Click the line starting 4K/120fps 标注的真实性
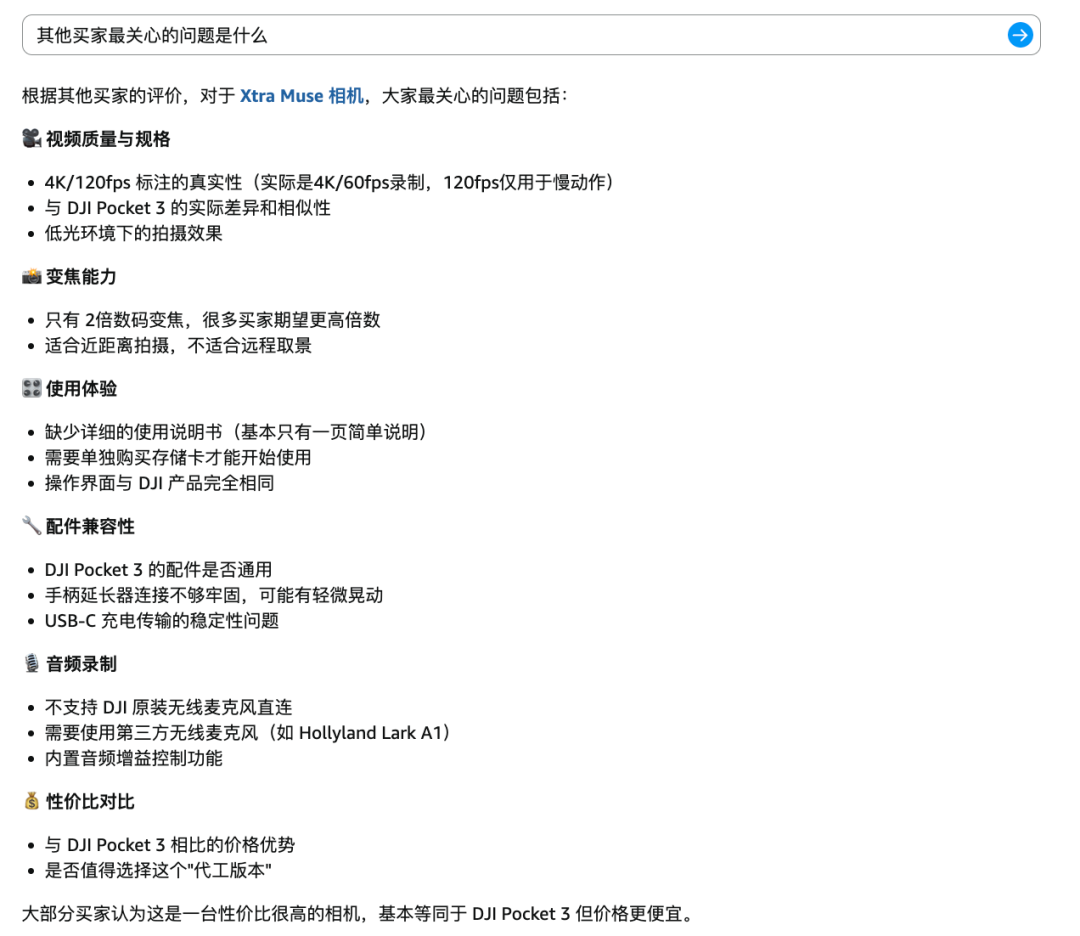 coord(329,183)
